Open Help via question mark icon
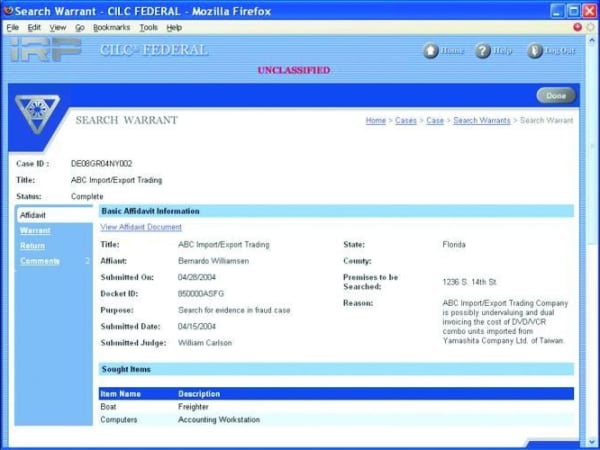This screenshot has height=450, width=600. (483, 51)
